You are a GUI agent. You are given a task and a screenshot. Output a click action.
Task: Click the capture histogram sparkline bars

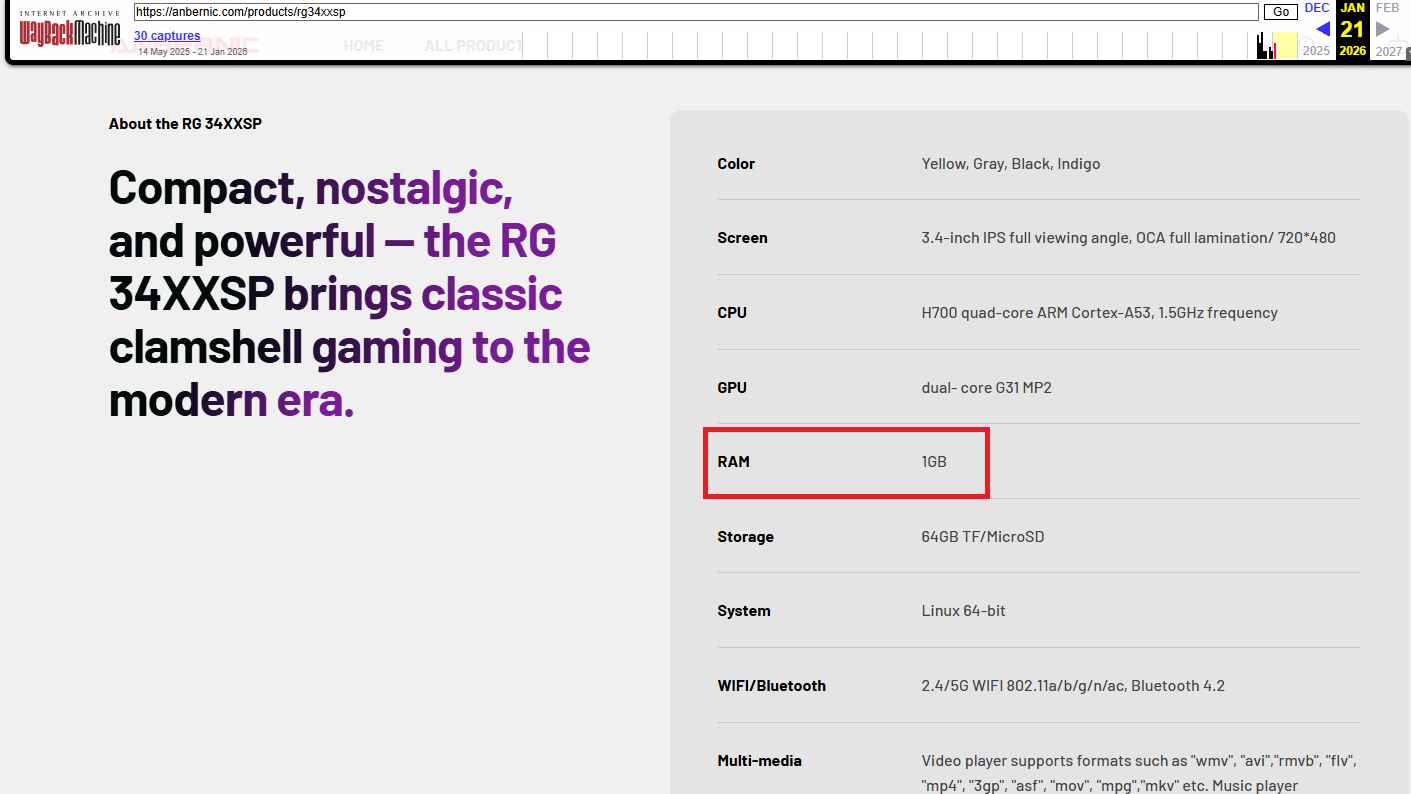pyautogui.click(x=1262, y=44)
